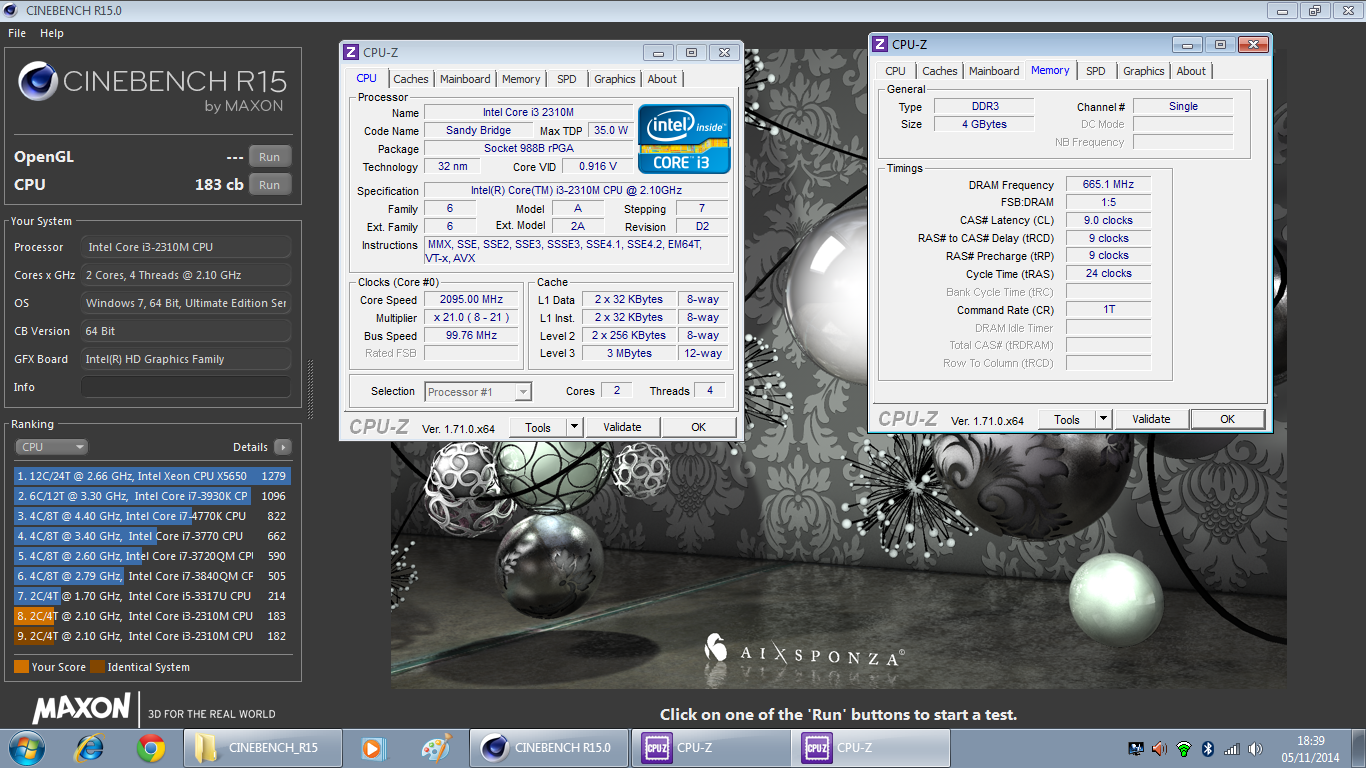The height and width of the screenshot is (768, 1366).
Task: Switch to About tab in left CPU-Z
Action: pos(662,79)
